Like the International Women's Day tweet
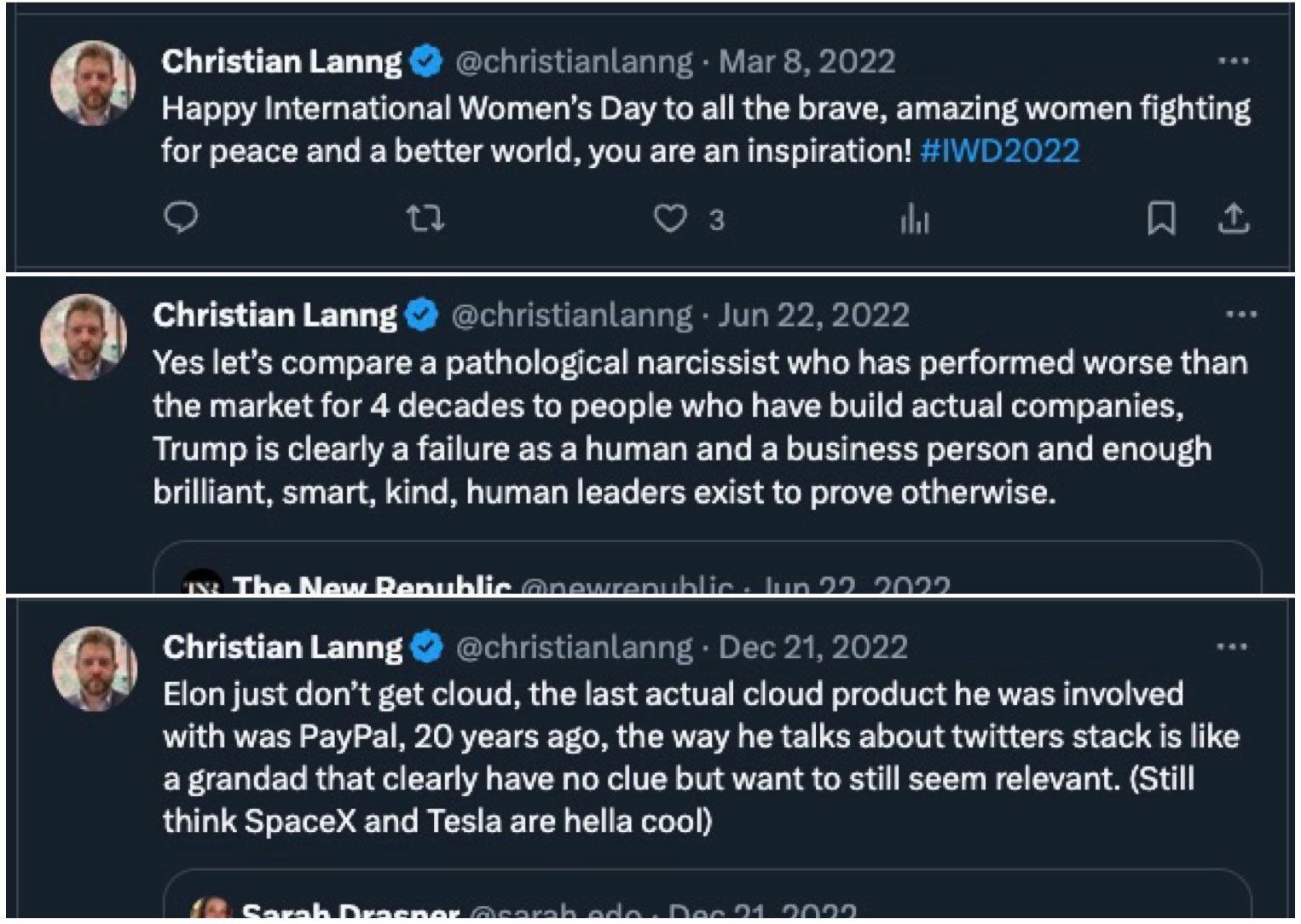Screen dimensions: 1301x924 coord(670,219)
